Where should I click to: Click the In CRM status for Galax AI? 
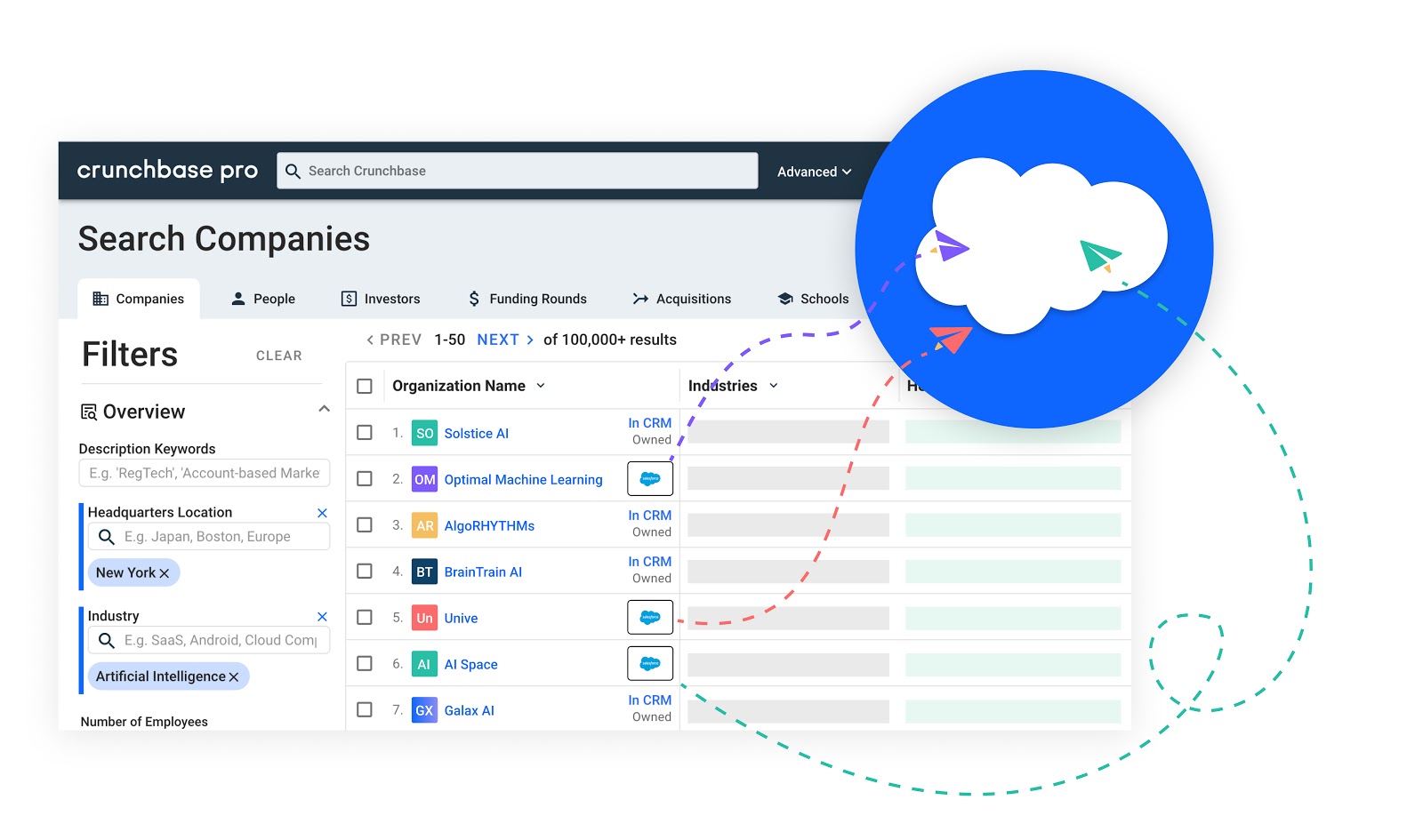[650, 700]
